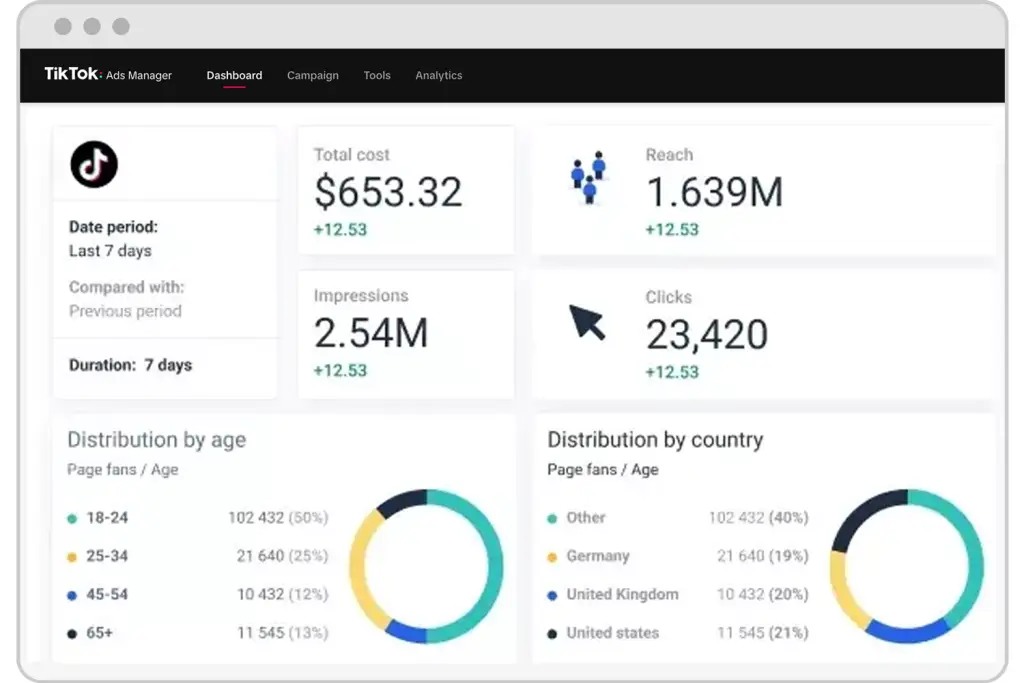Viewport: 1024px width, 683px height.
Task: Click the Reach people group icon
Action: click(588, 177)
